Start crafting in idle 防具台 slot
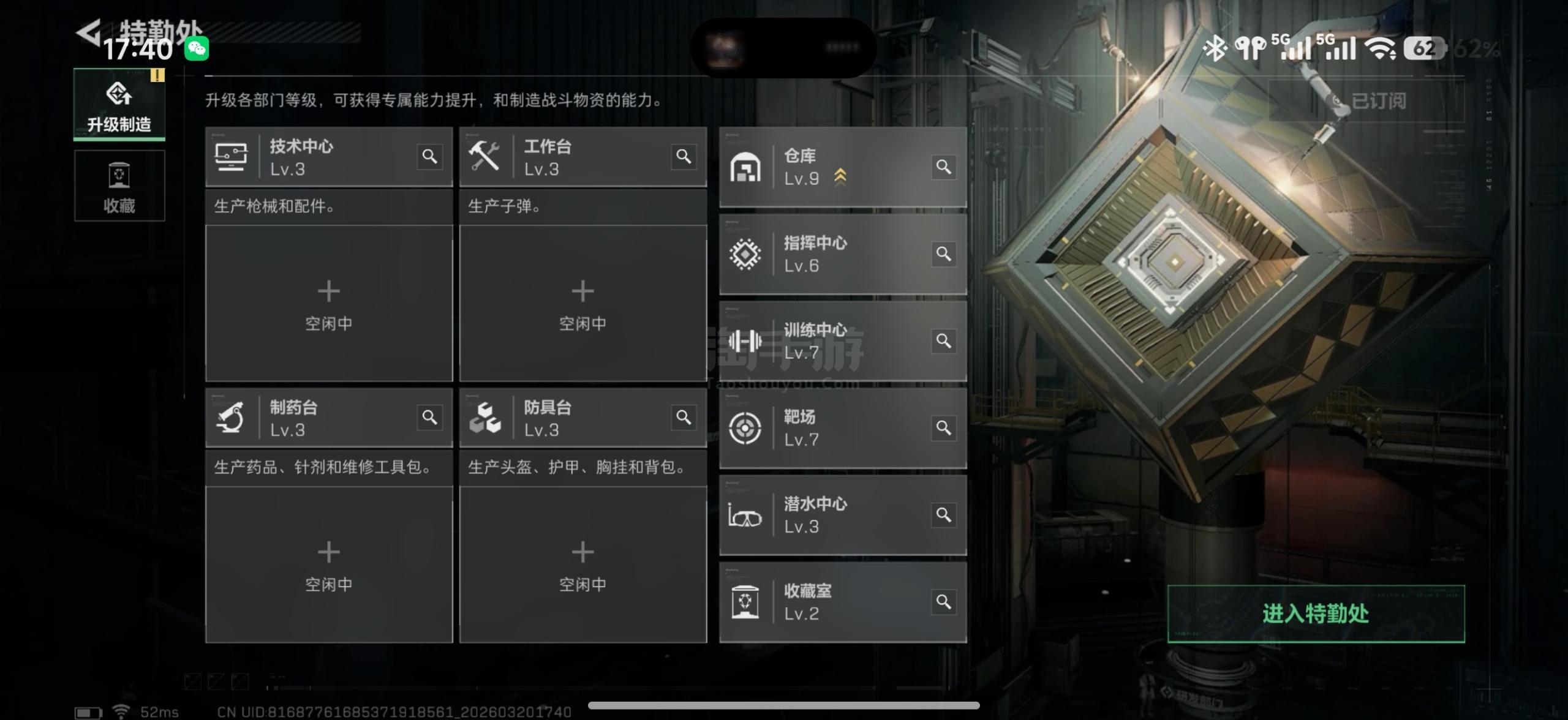1568x720 pixels. (x=583, y=564)
